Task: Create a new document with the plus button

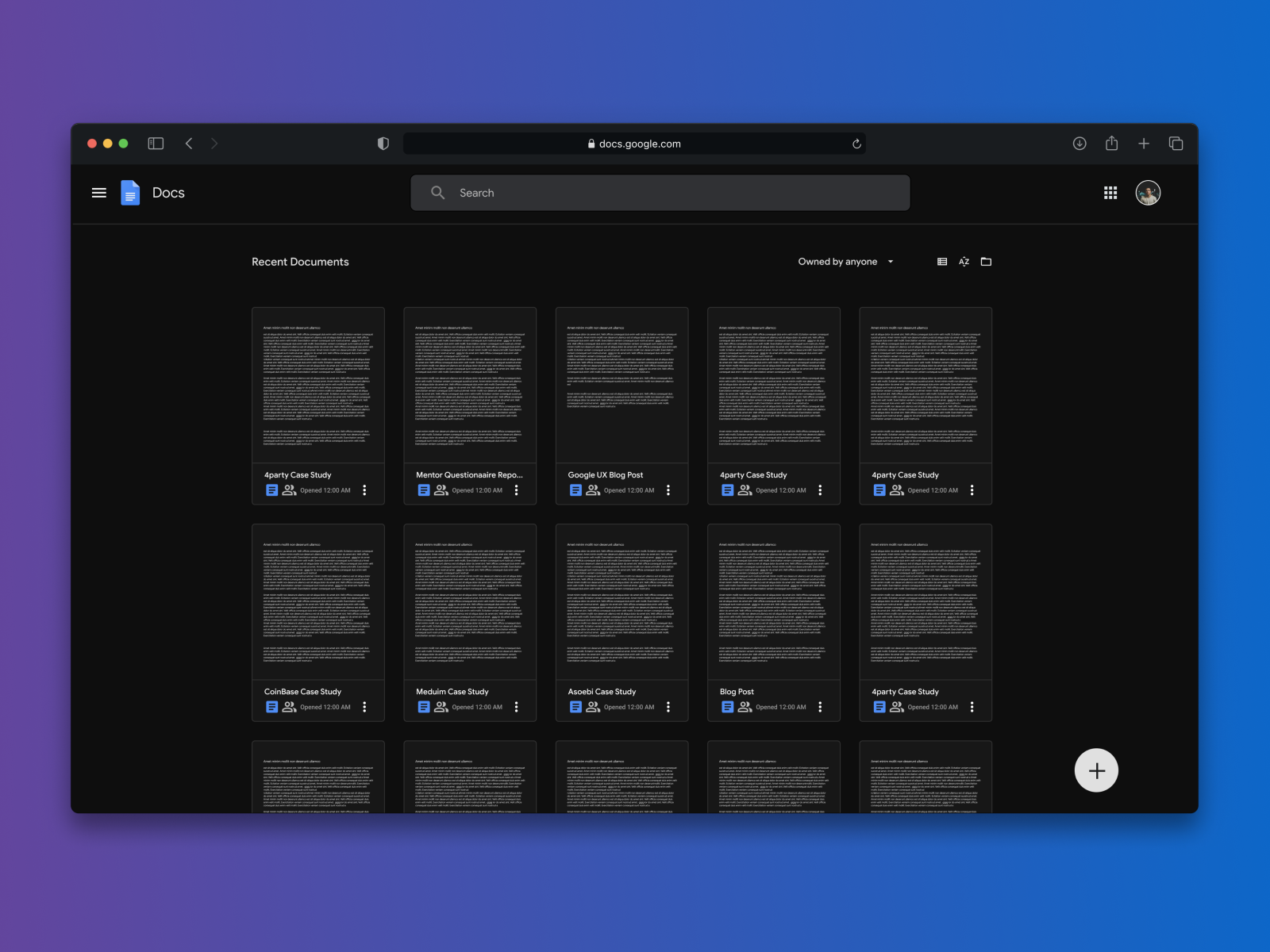Action: tap(1097, 770)
